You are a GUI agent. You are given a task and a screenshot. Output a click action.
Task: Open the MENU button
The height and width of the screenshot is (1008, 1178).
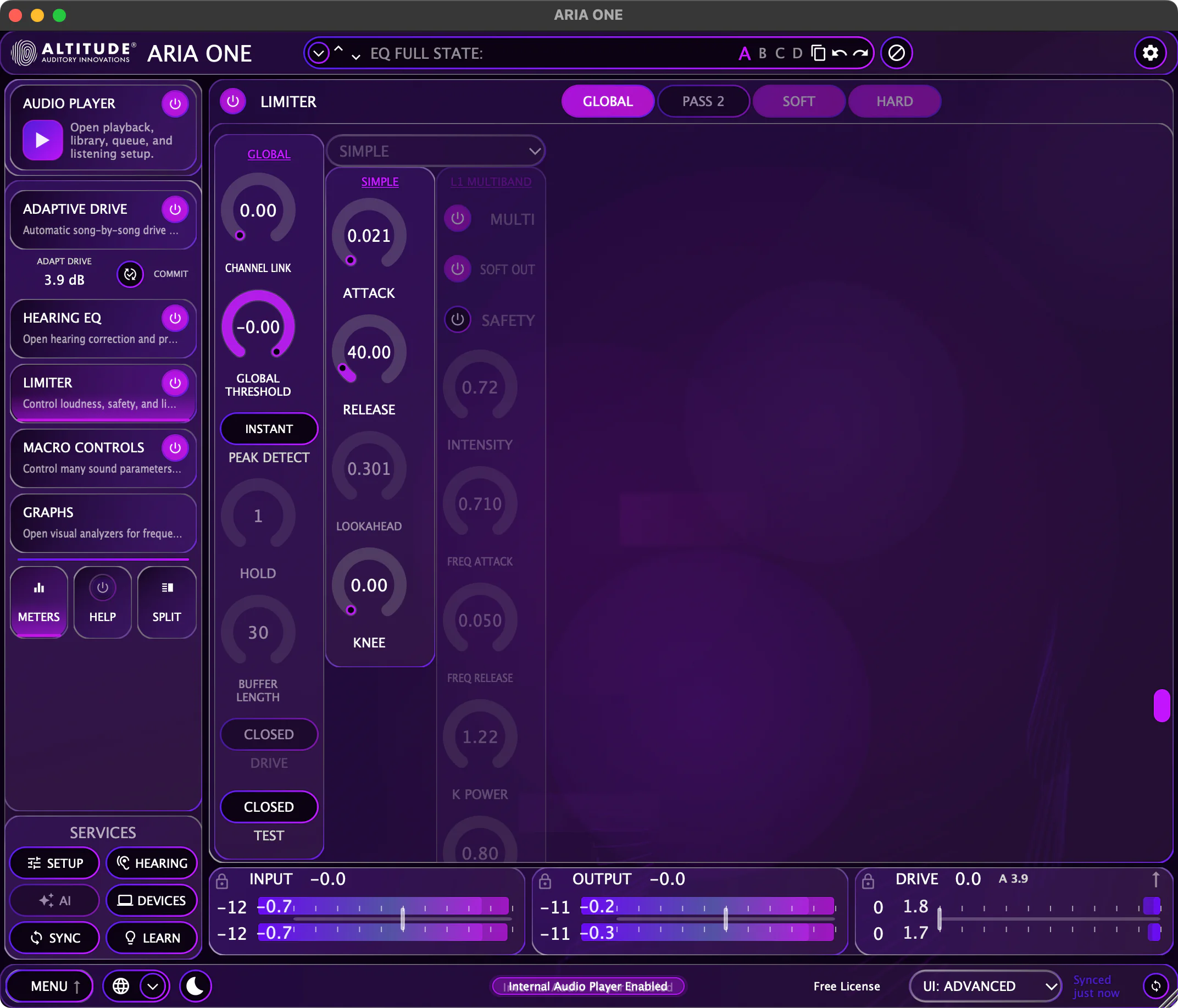pyautogui.click(x=49, y=986)
